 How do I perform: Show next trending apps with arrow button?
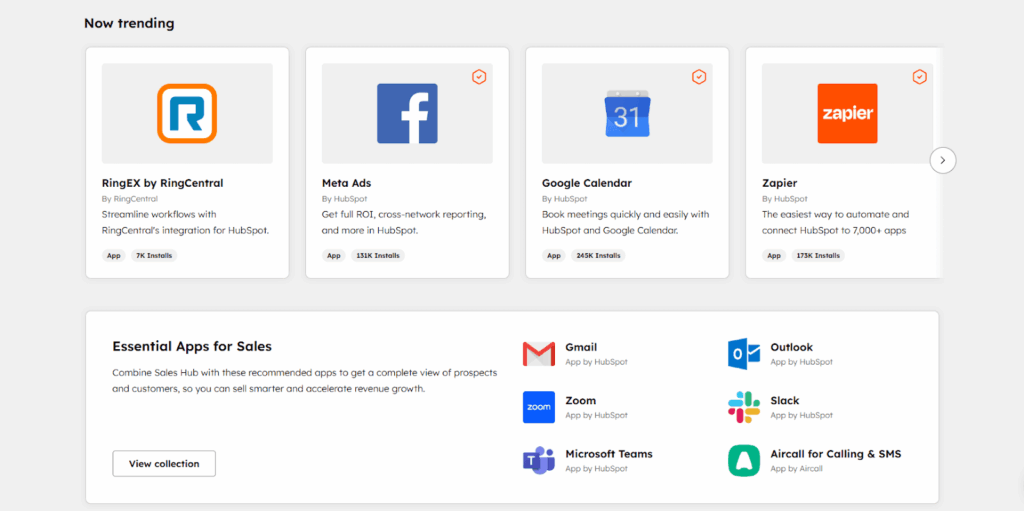(943, 160)
